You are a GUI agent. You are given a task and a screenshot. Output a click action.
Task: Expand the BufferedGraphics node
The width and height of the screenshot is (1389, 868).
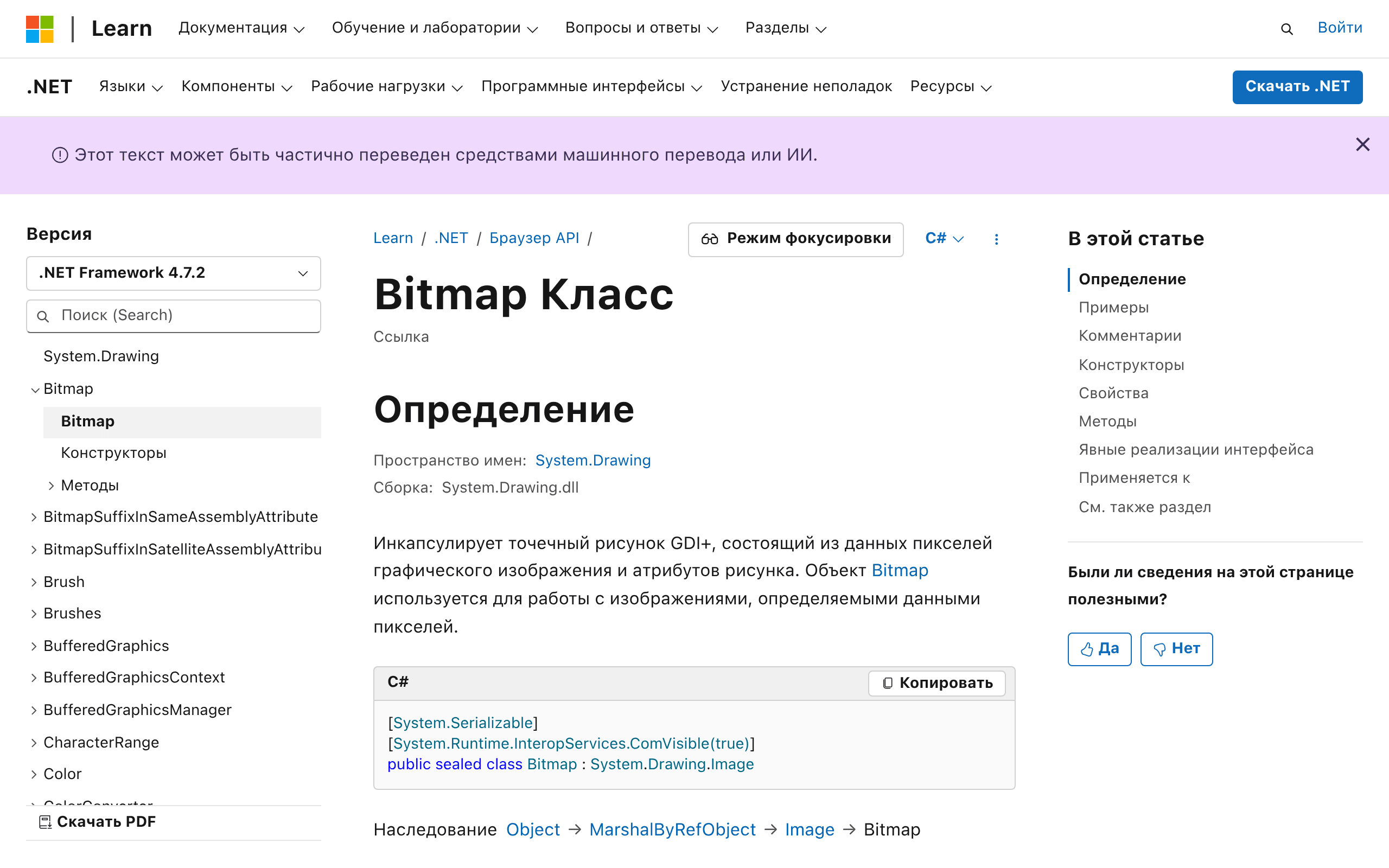(x=34, y=647)
